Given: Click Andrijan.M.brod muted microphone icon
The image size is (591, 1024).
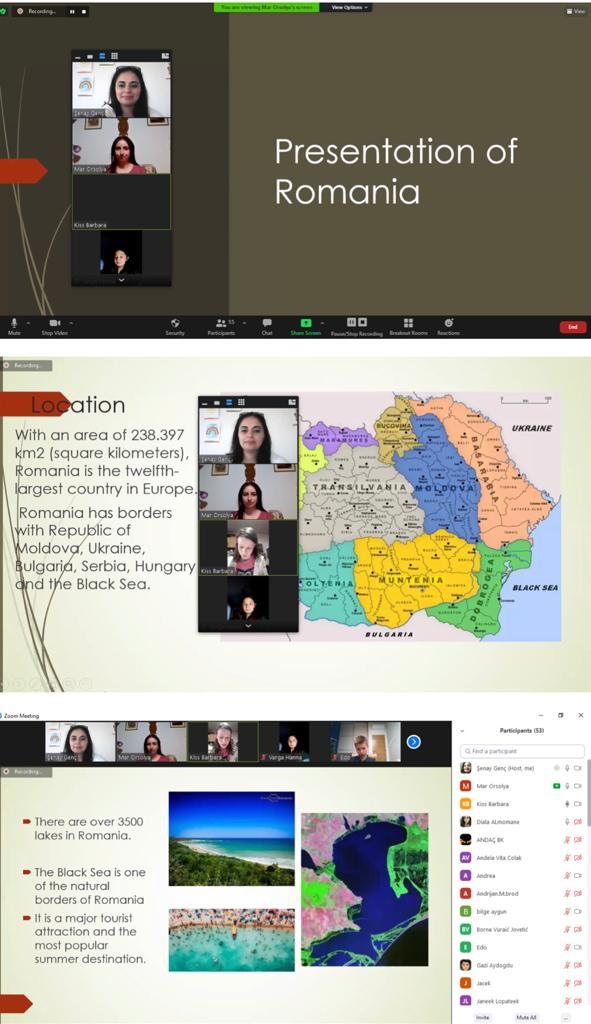Looking at the screenshot, I should pos(567,893).
